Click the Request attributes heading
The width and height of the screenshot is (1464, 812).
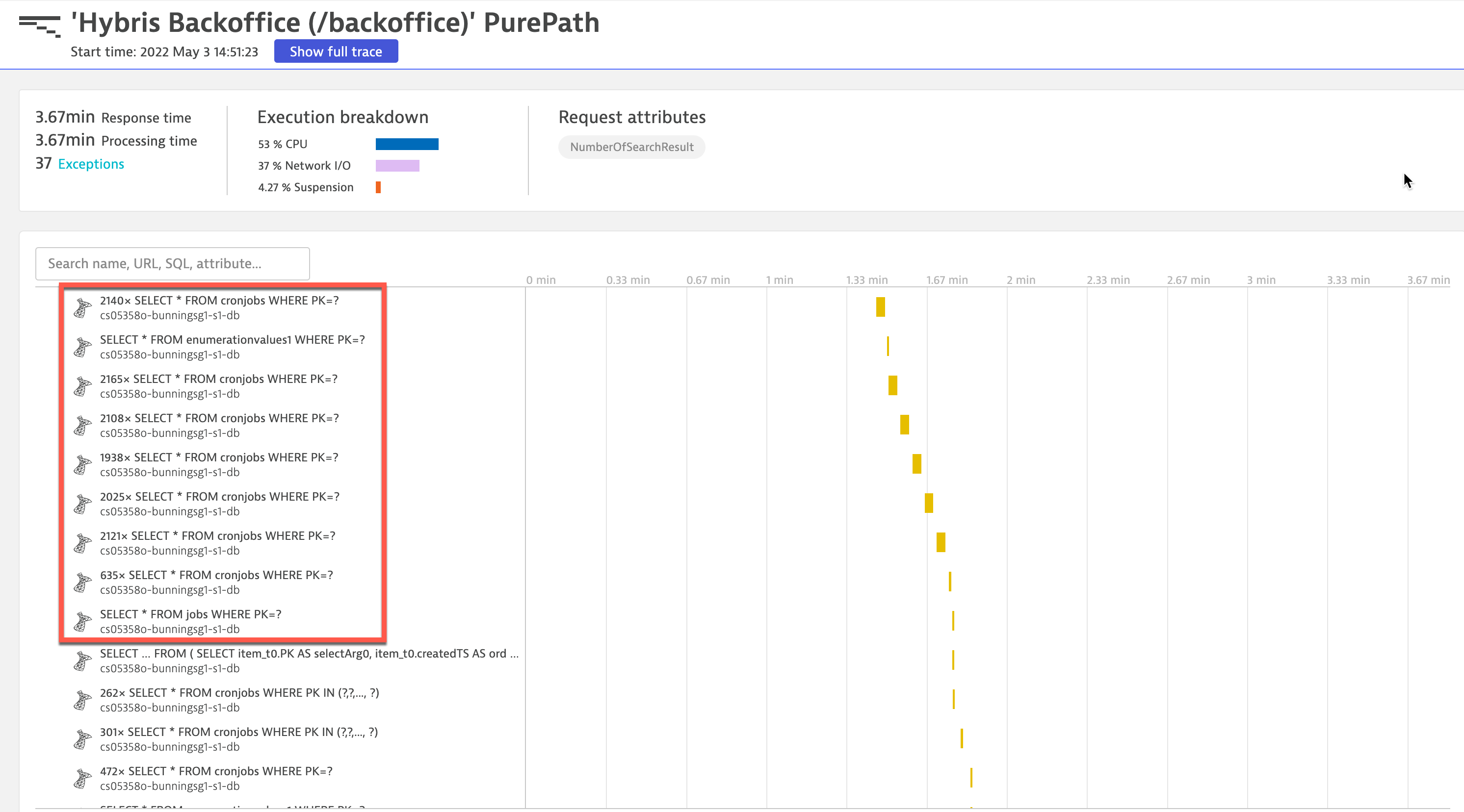pos(632,117)
